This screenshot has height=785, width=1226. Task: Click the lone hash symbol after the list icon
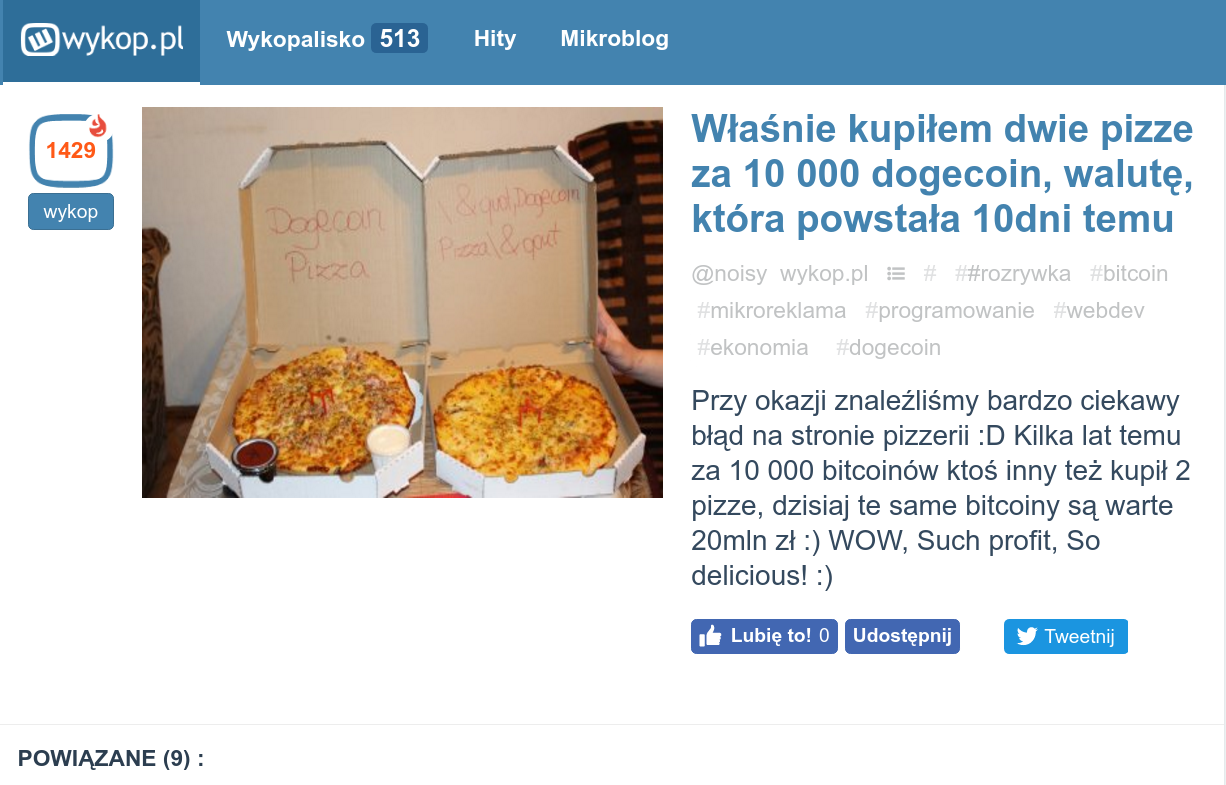(x=929, y=274)
